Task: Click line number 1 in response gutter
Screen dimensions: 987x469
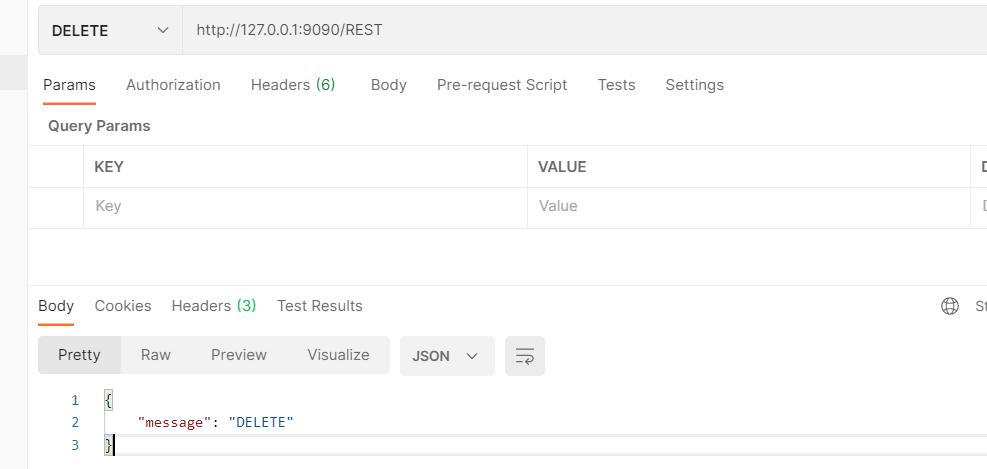Action: tap(75, 400)
